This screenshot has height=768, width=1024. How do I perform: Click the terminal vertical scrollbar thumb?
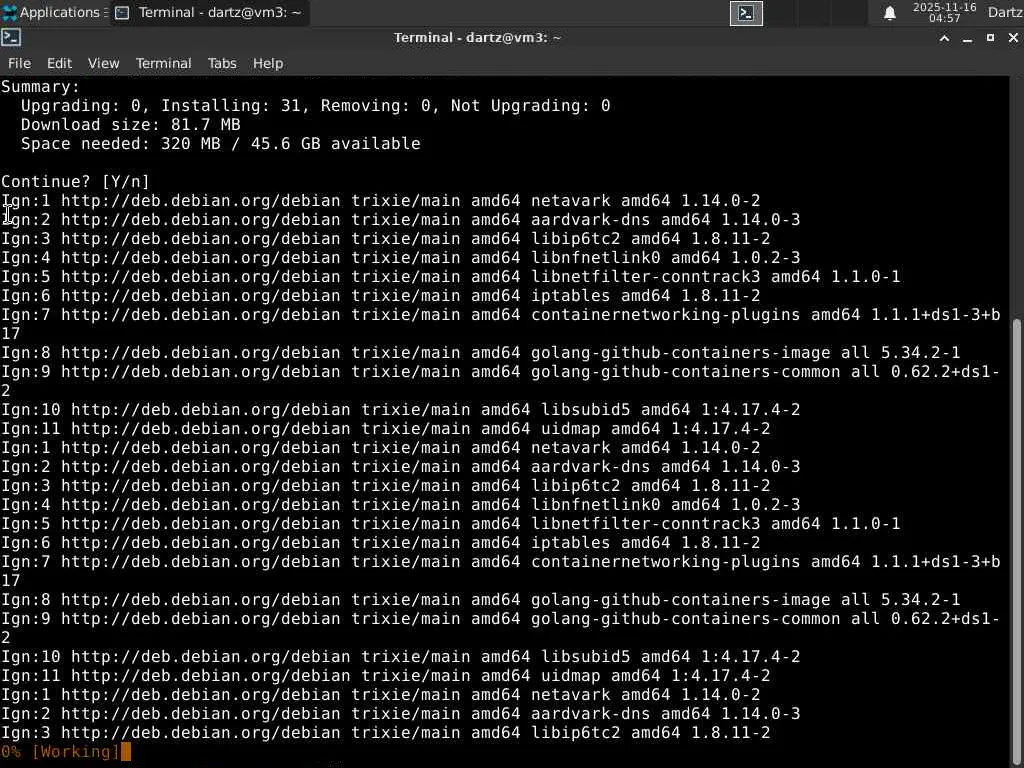(1016, 539)
